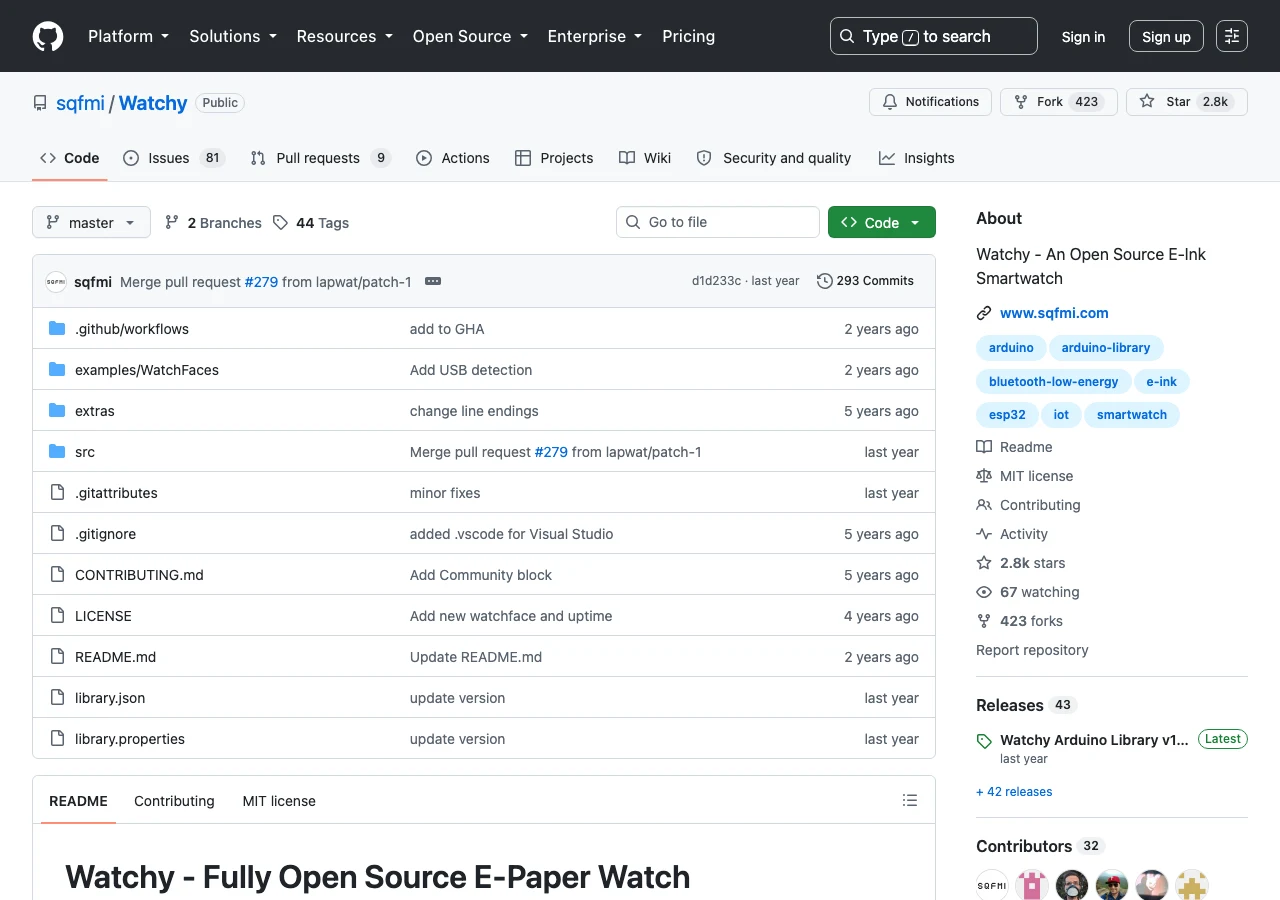Open the src folder
Image resolution: width=1280 pixels, height=900 pixels.
[85, 452]
